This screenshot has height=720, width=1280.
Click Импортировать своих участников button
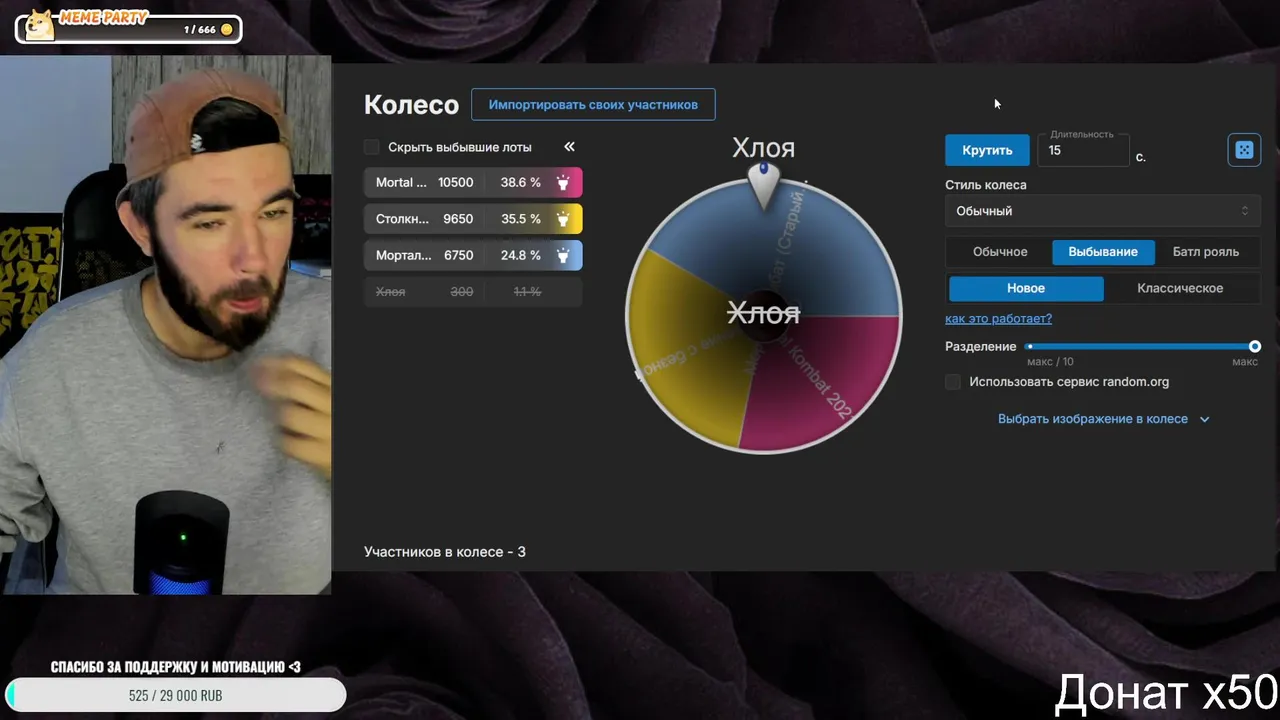click(x=593, y=104)
